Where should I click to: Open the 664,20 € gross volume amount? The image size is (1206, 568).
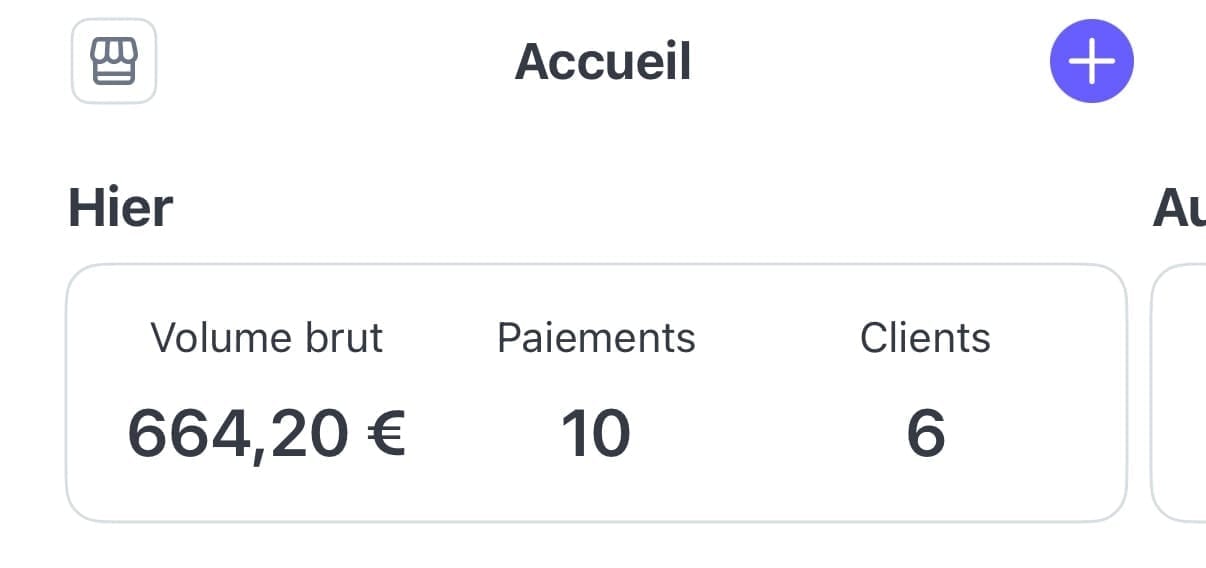click(x=267, y=434)
